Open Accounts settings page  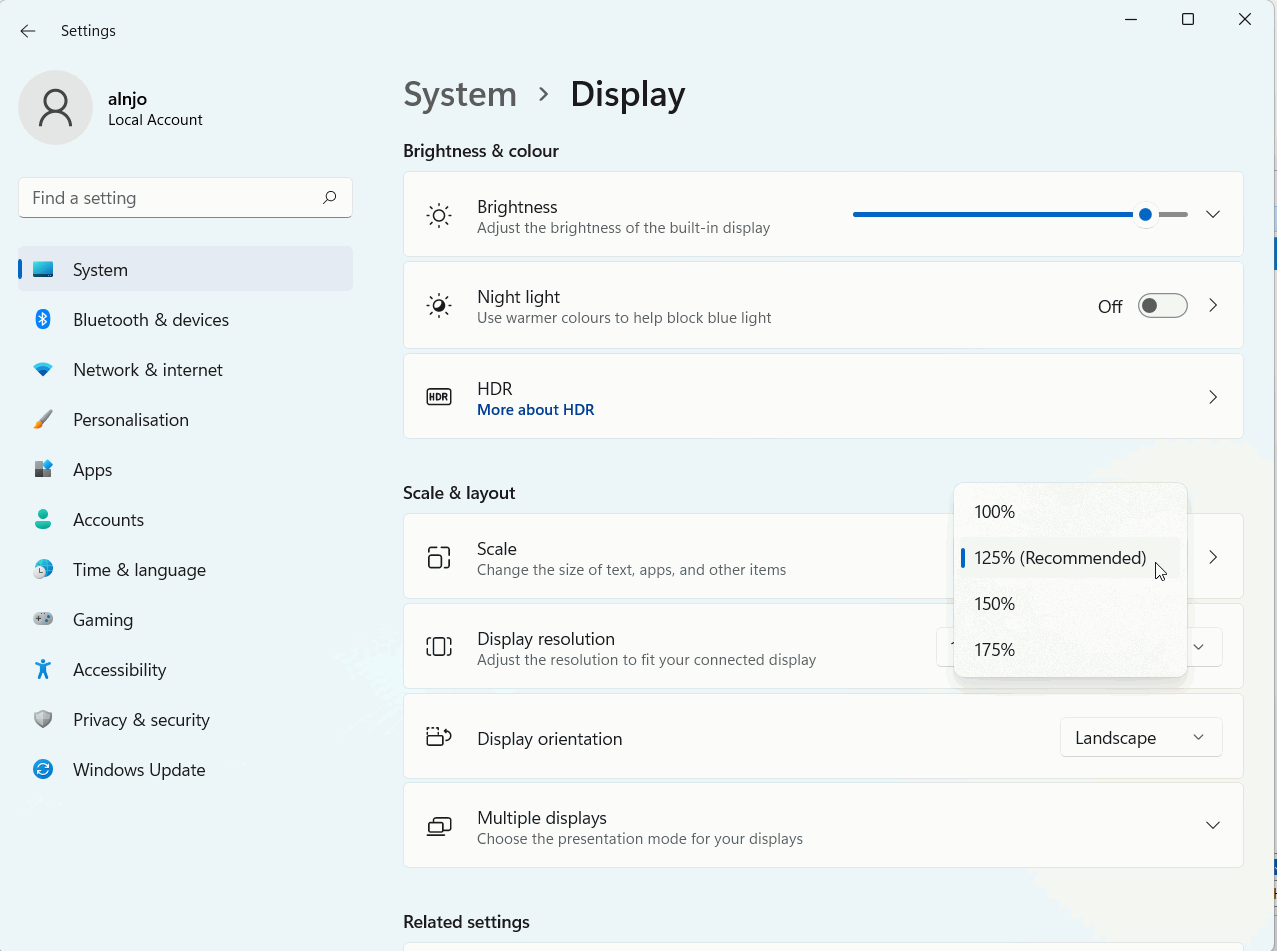coord(185,520)
